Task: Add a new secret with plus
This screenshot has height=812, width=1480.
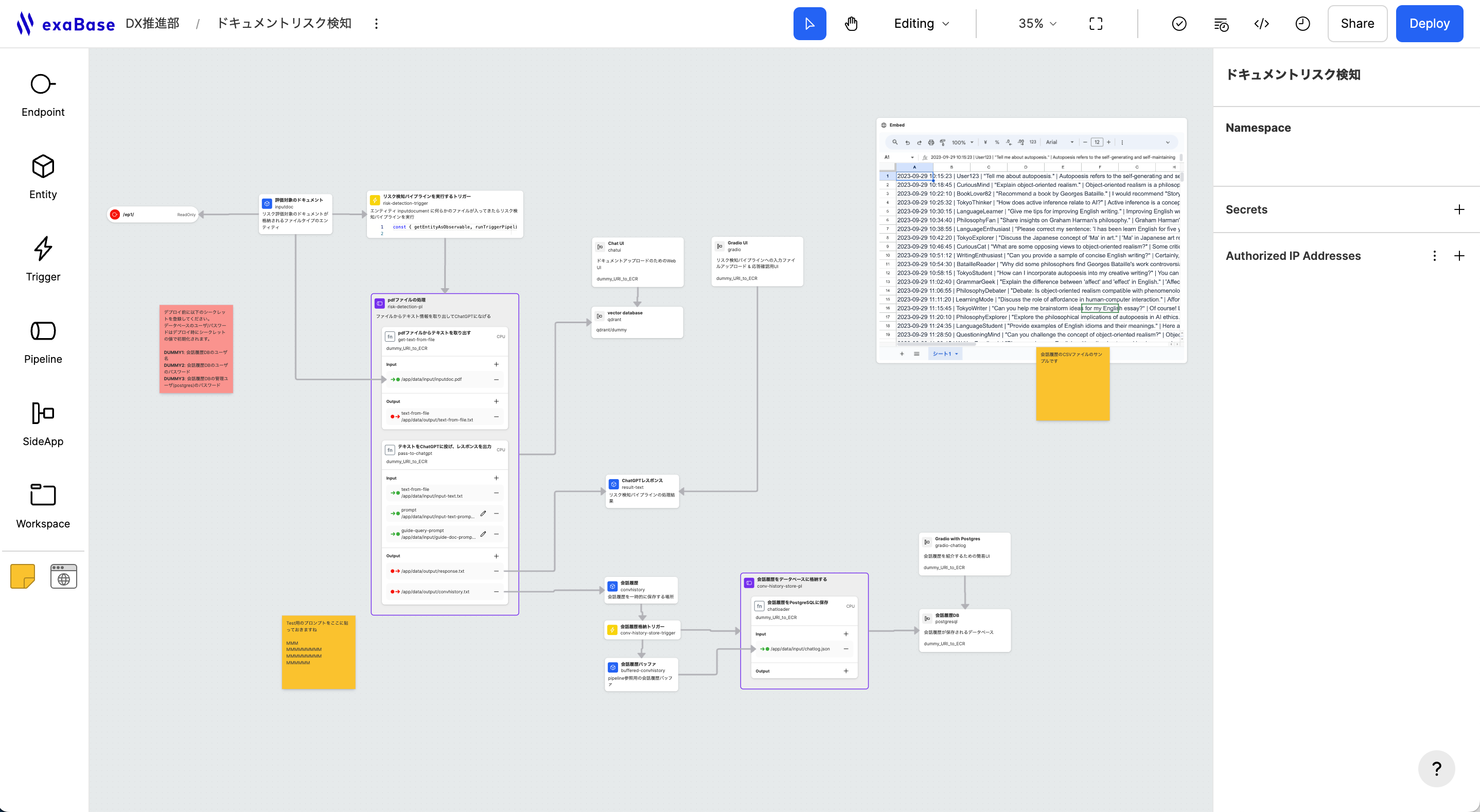Action: tap(1459, 210)
